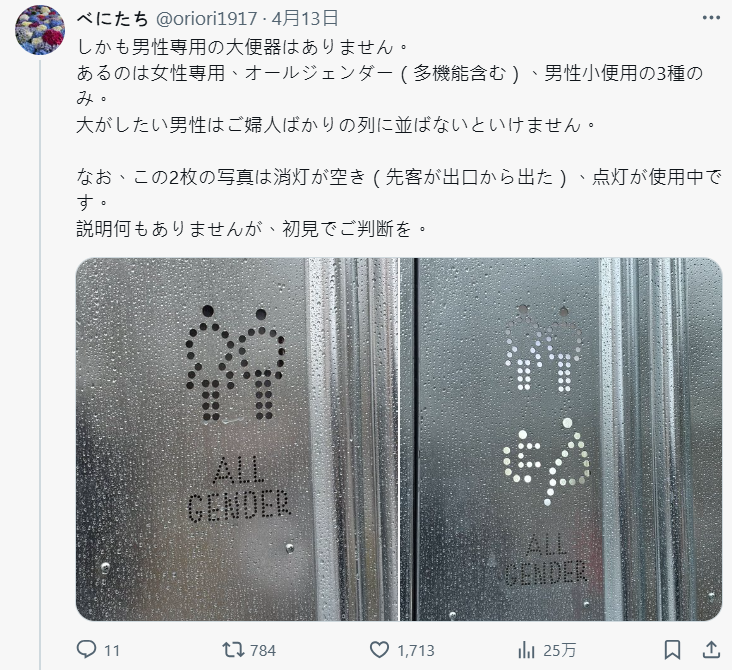This screenshot has width=732, height=670.
Task: Bookmark this tweet
Action: [x=672, y=649]
